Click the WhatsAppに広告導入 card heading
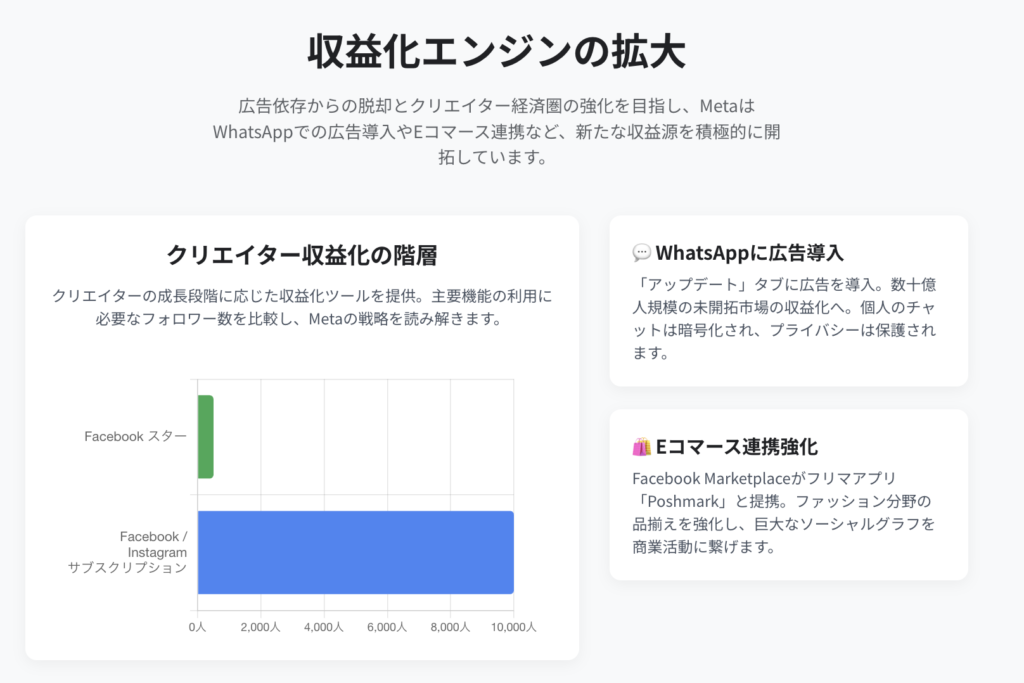This screenshot has width=1024, height=683. [x=750, y=253]
